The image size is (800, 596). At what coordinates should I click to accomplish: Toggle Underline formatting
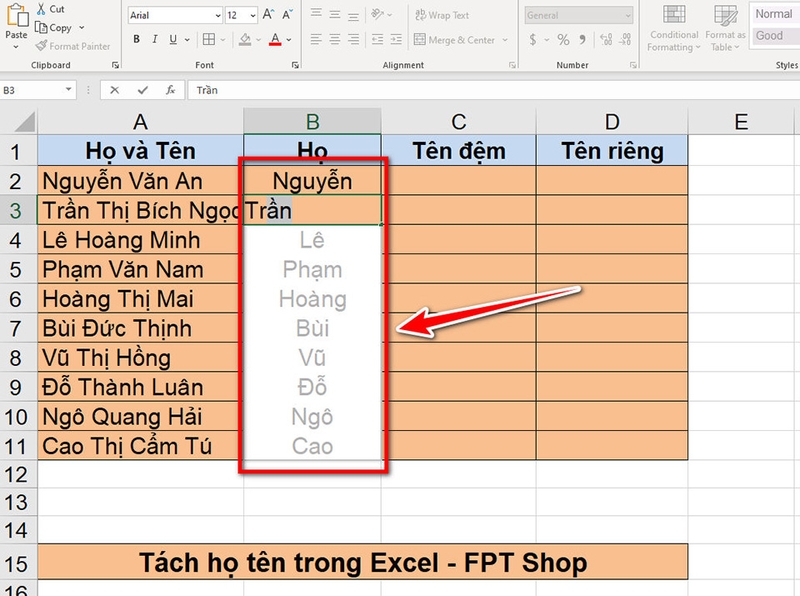(173, 39)
